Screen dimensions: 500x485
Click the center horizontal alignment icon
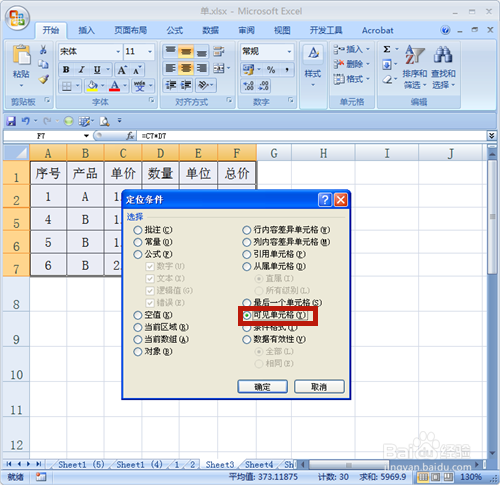coord(186,69)
